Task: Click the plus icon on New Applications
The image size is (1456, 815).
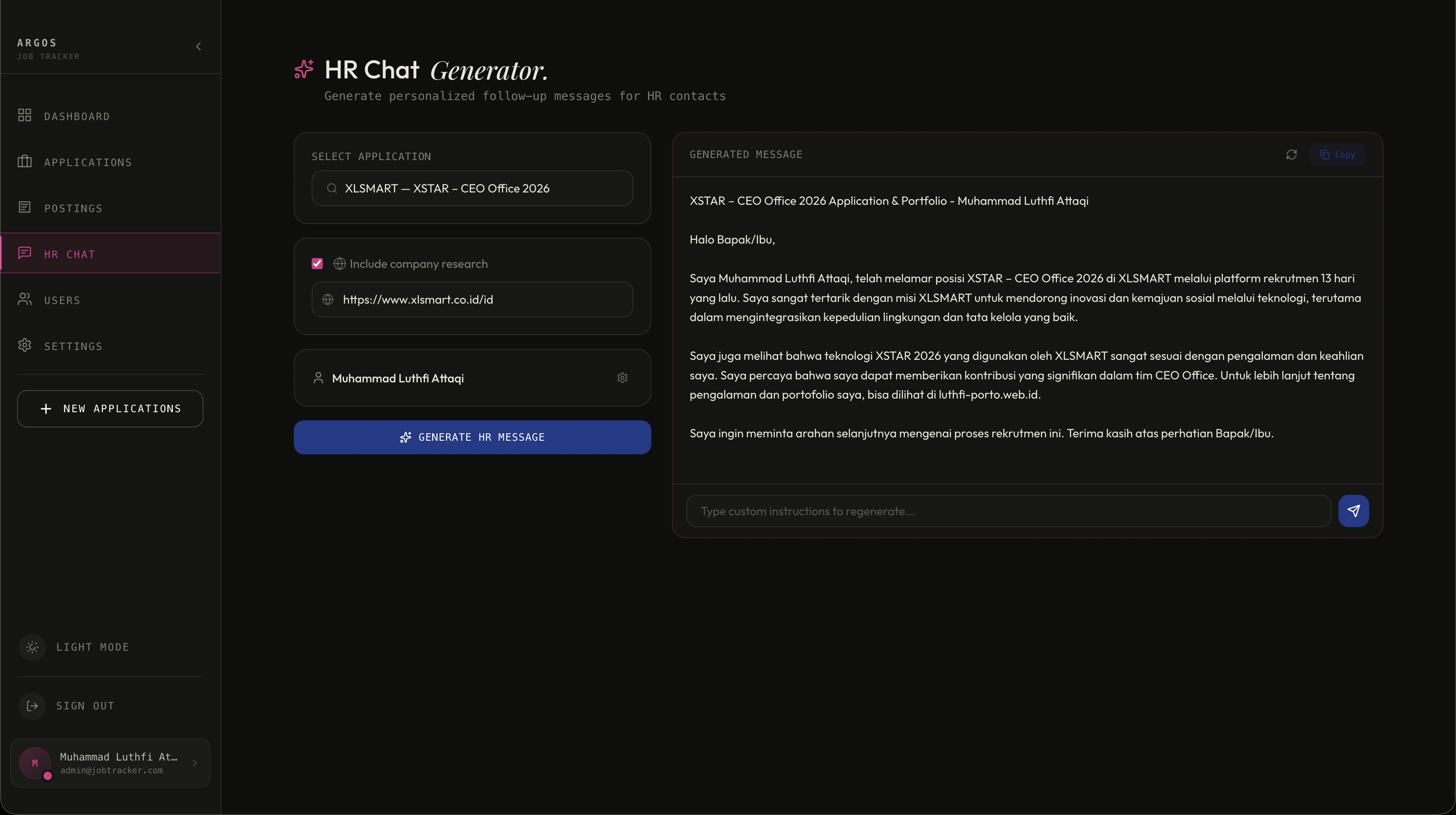Action: click(46, 409)
